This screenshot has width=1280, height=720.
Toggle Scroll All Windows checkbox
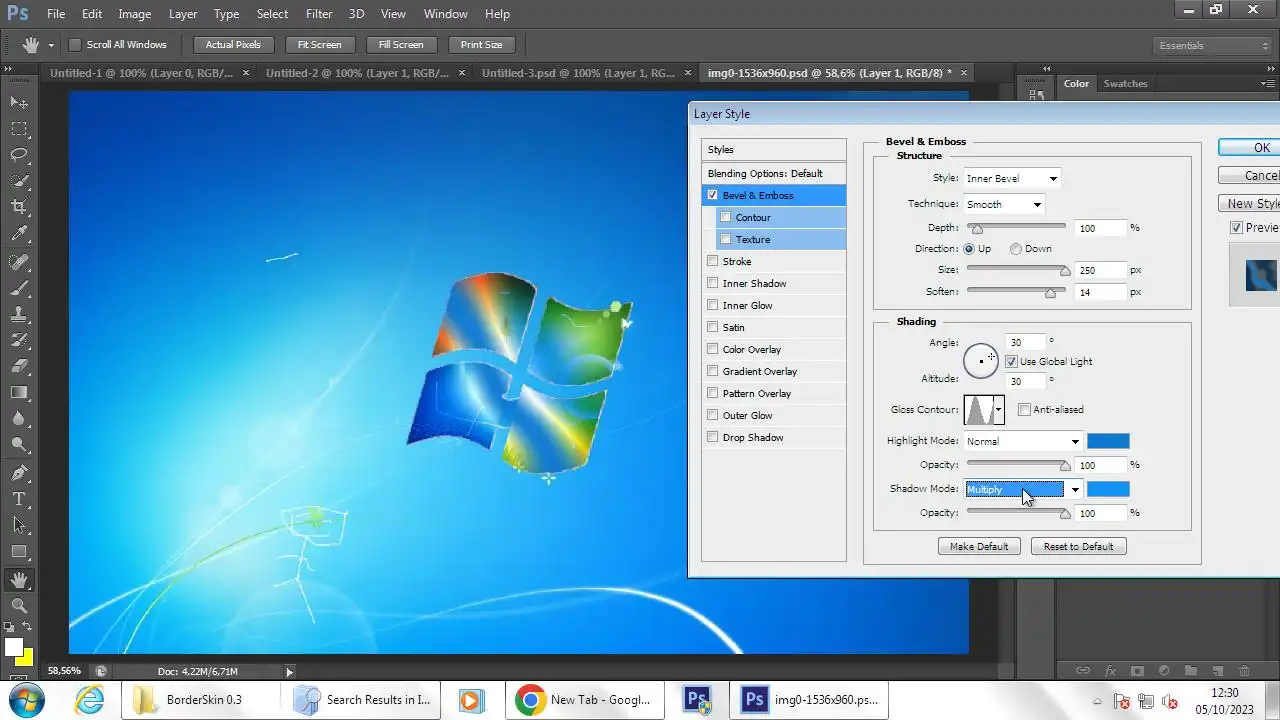point(74,44)
